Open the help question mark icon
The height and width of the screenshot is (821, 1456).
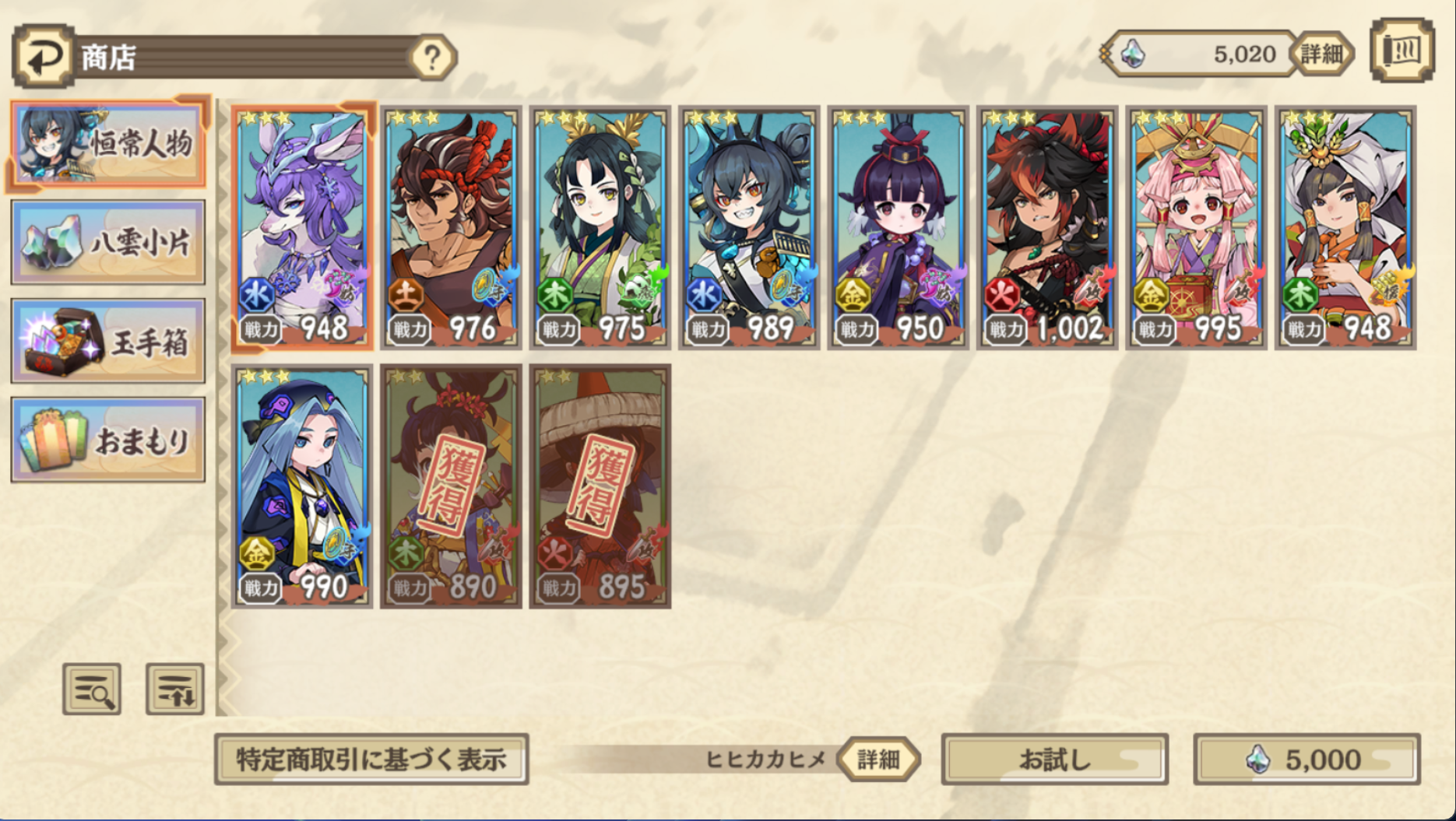(433, 57)
